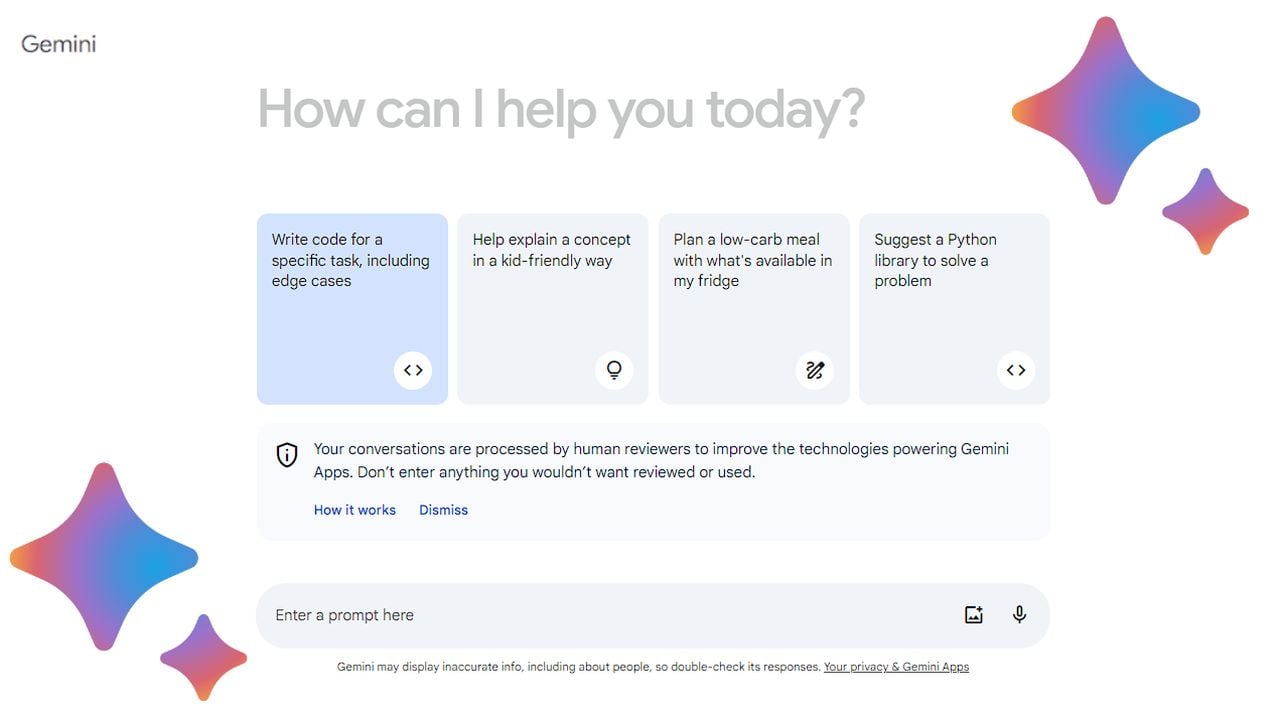This screenshot has height=716, width=1280.
Task: Select the "Write code for a specific task" card
Action: point(350,260)
